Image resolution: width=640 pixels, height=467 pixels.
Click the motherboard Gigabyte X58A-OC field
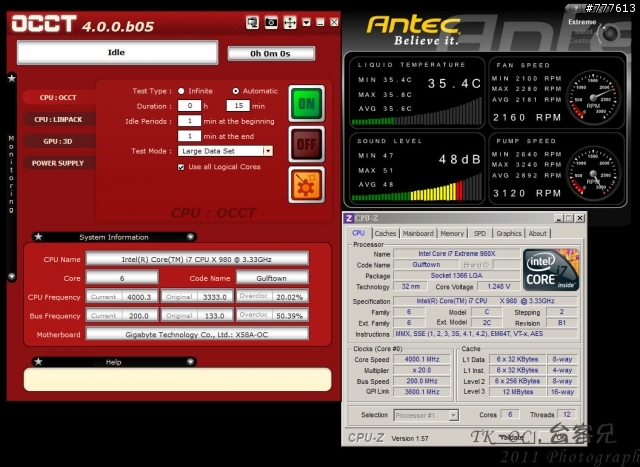[x=197, y=334]
